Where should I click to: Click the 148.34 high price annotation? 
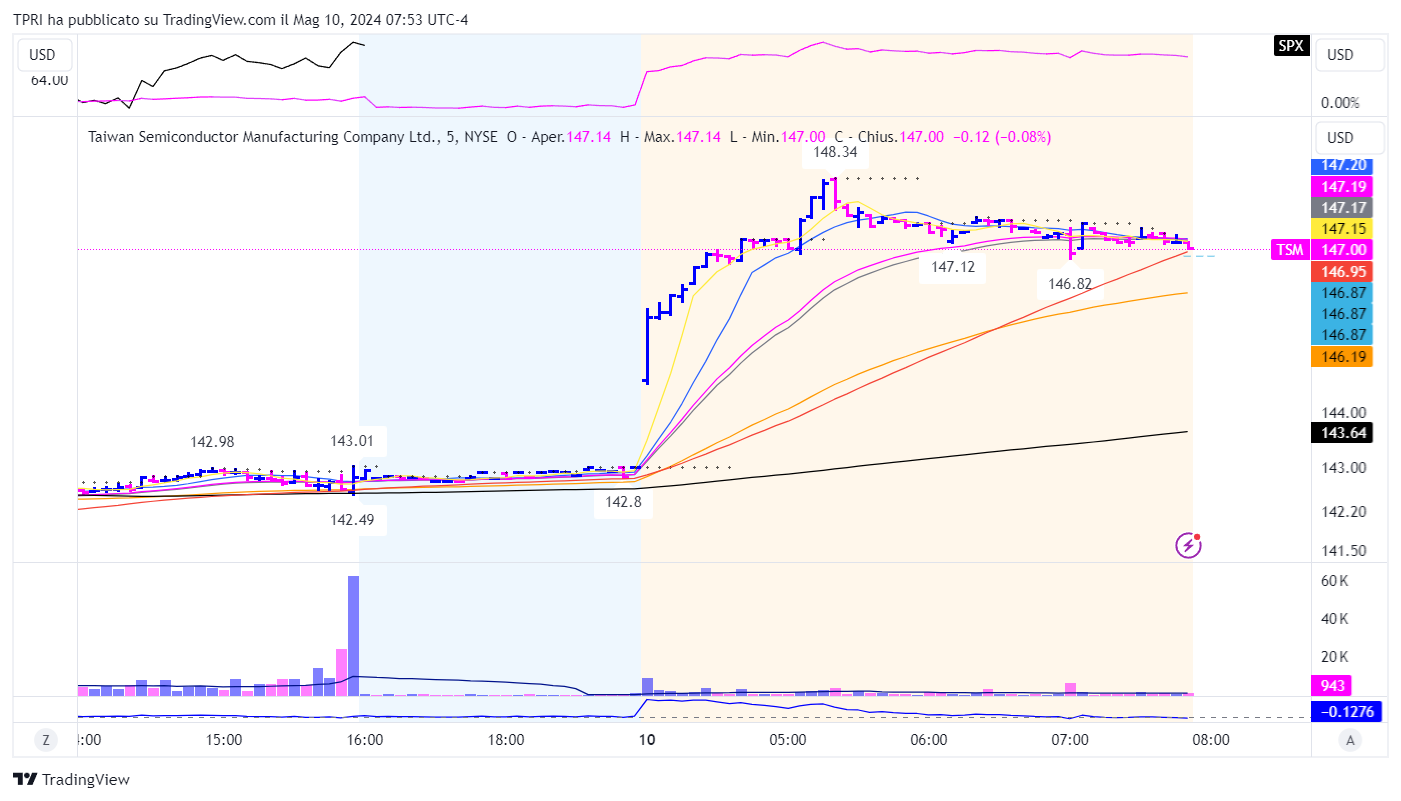coord(834,154)
